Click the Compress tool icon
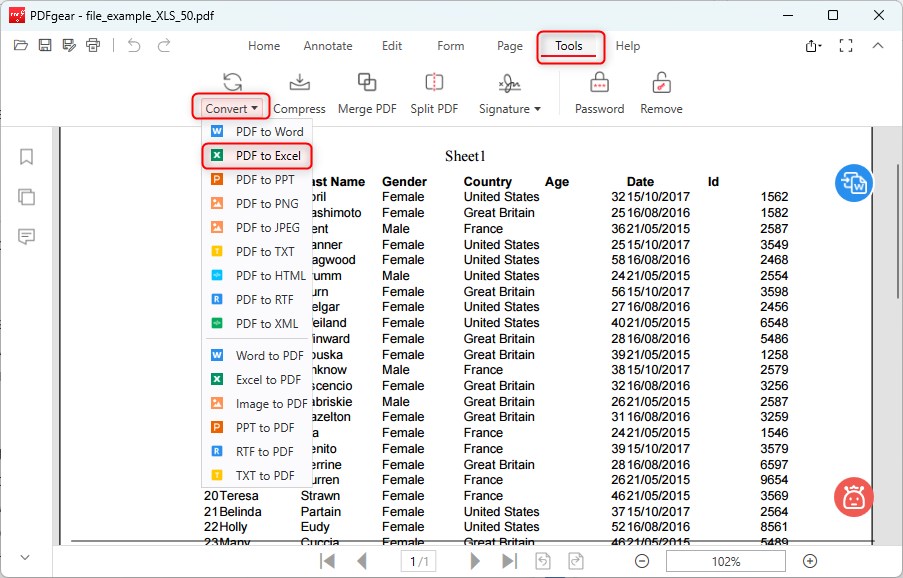Screen dimensions: 903x578 pyautogui.click(x=299, y=93)
